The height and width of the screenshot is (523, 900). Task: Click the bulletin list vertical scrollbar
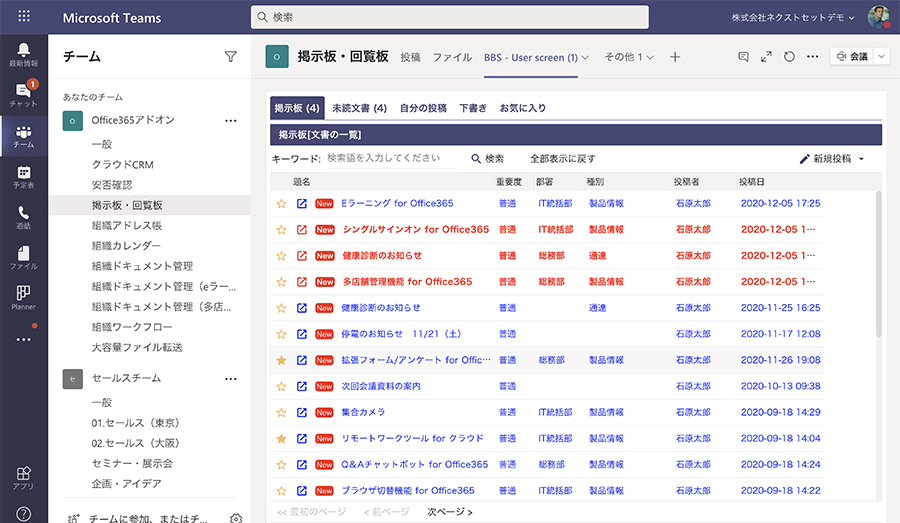pyautogui.click(x=878, y=264)
